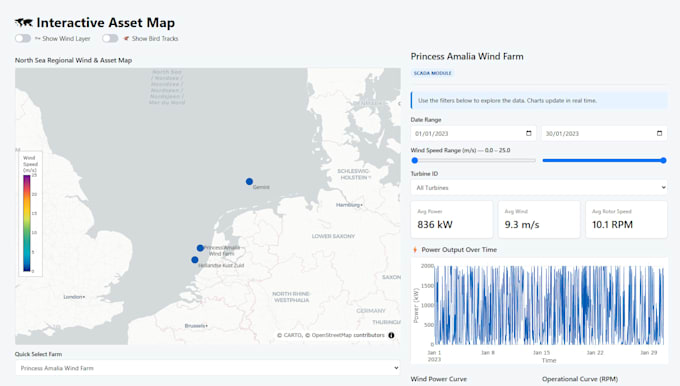
Task: Adjust the maximum wind speed slider handle
Action: pos(664,160)
